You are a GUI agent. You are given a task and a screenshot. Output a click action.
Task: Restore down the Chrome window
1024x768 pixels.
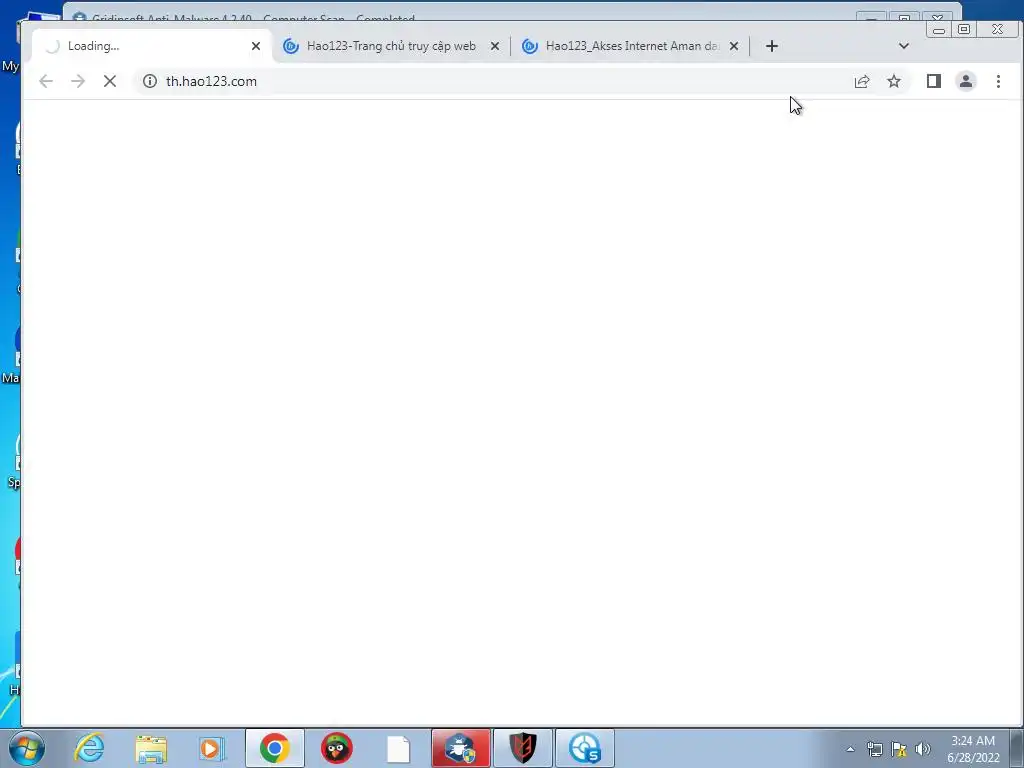[964, 29]
